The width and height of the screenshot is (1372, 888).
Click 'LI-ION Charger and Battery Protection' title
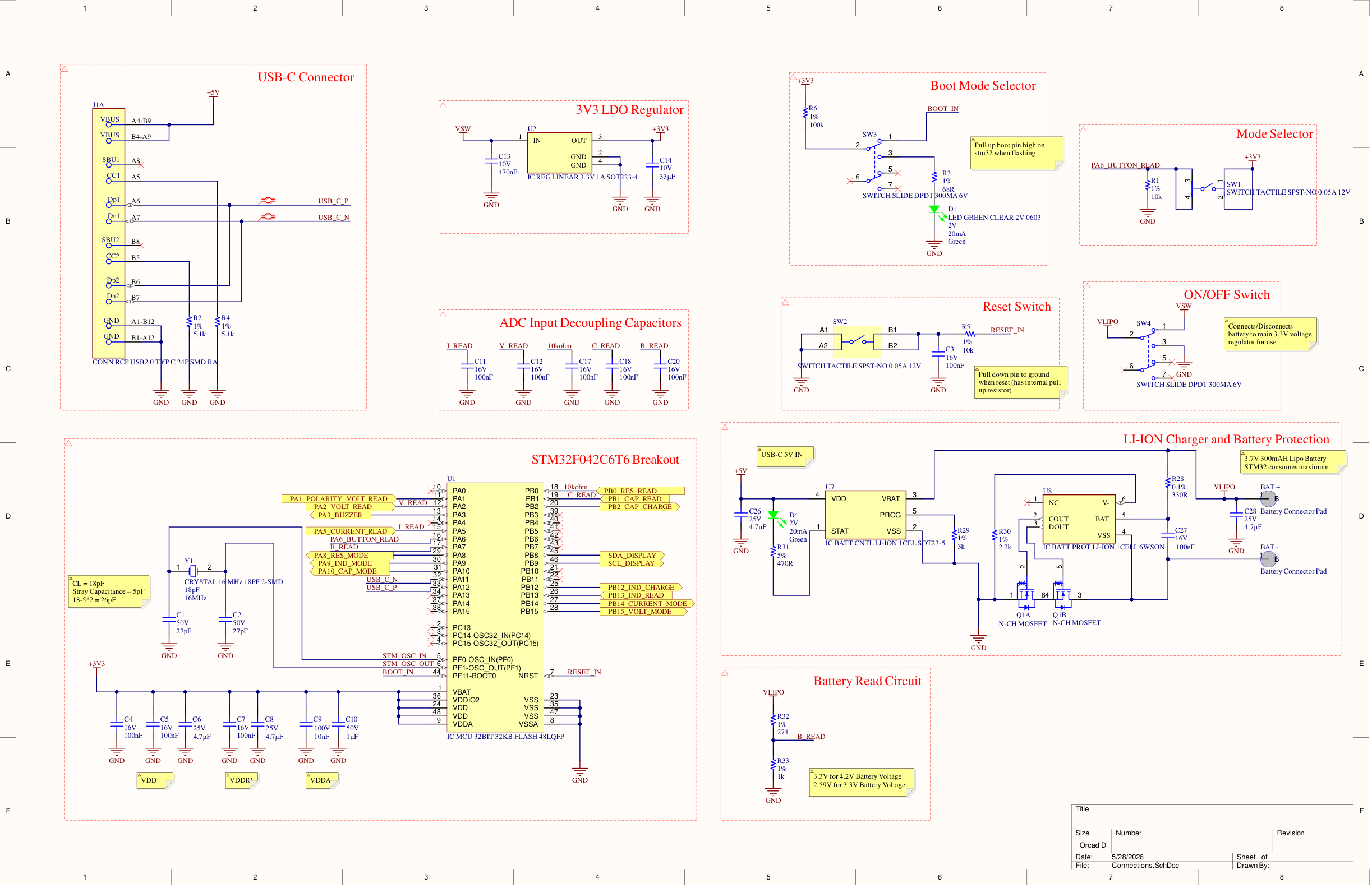(x=1227, y=439)
